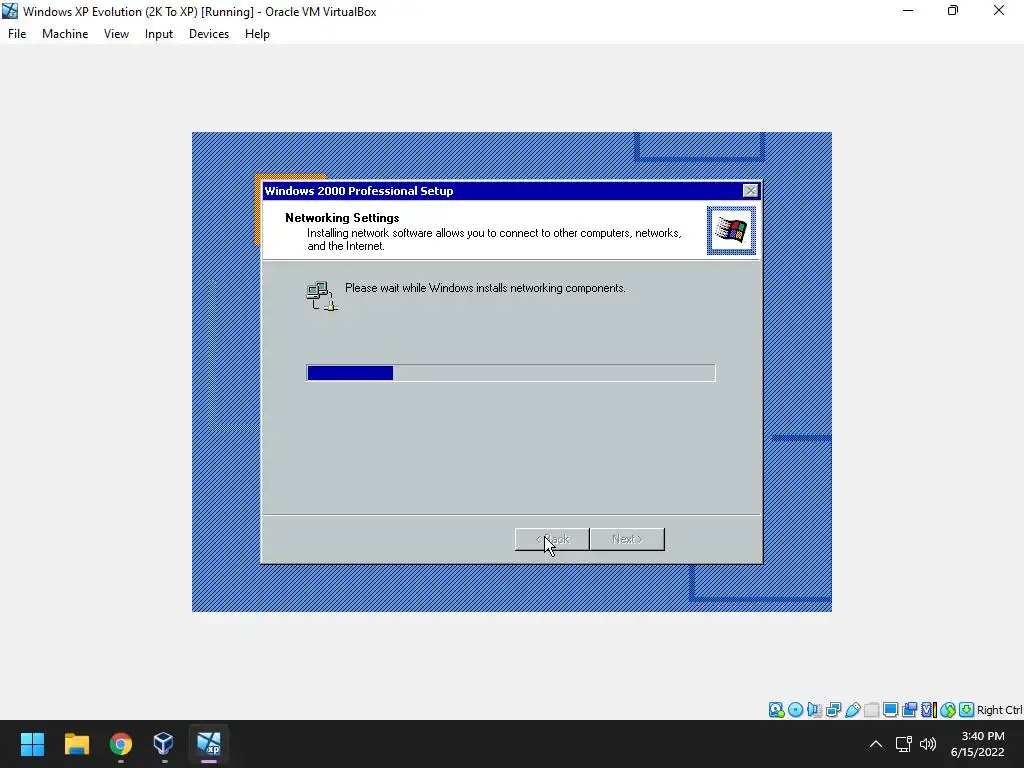Open the mouse integration status icon

[x=948, y=710]
